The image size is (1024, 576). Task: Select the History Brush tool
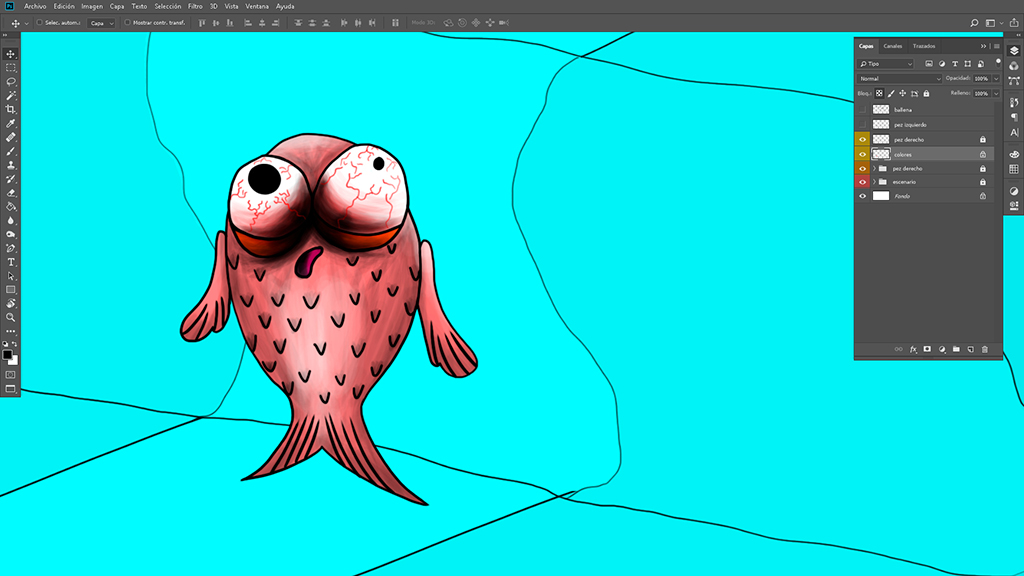click(10, 179)
